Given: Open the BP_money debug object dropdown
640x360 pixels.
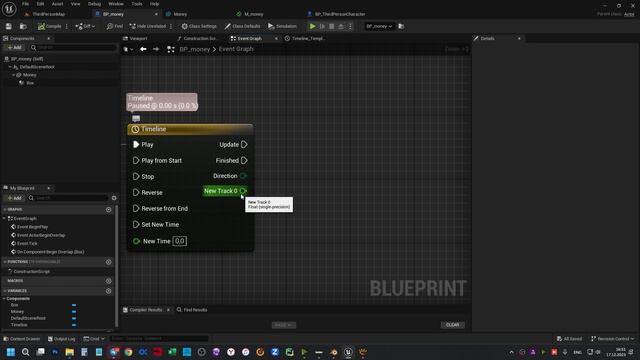Looking at the screenshot, I should click(379, 26).
